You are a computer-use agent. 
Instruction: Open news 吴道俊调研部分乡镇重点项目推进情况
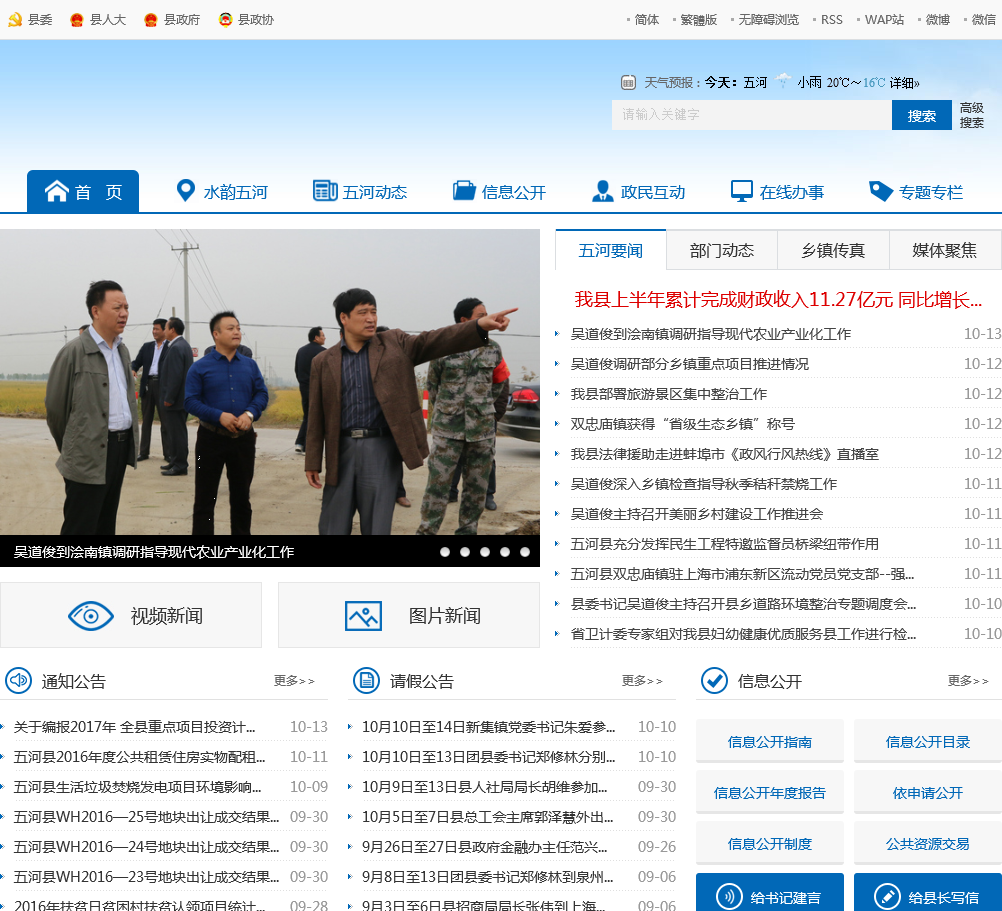pos(690,364)
